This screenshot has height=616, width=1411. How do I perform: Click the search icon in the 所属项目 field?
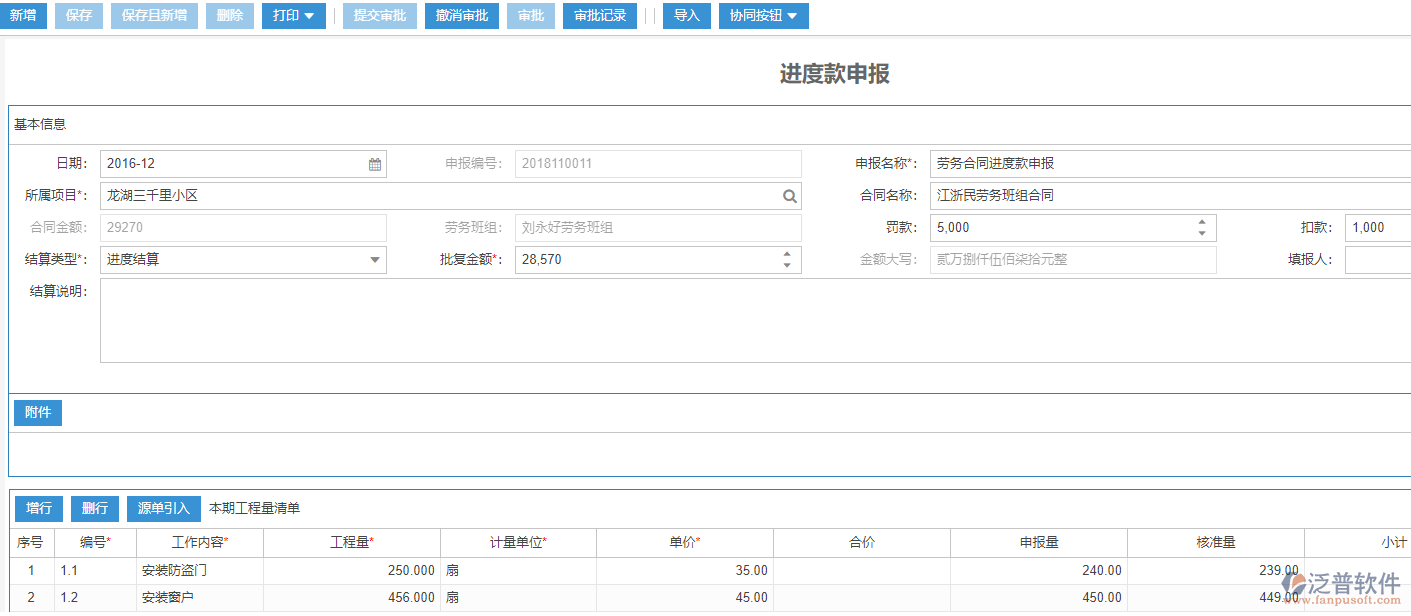789,196
